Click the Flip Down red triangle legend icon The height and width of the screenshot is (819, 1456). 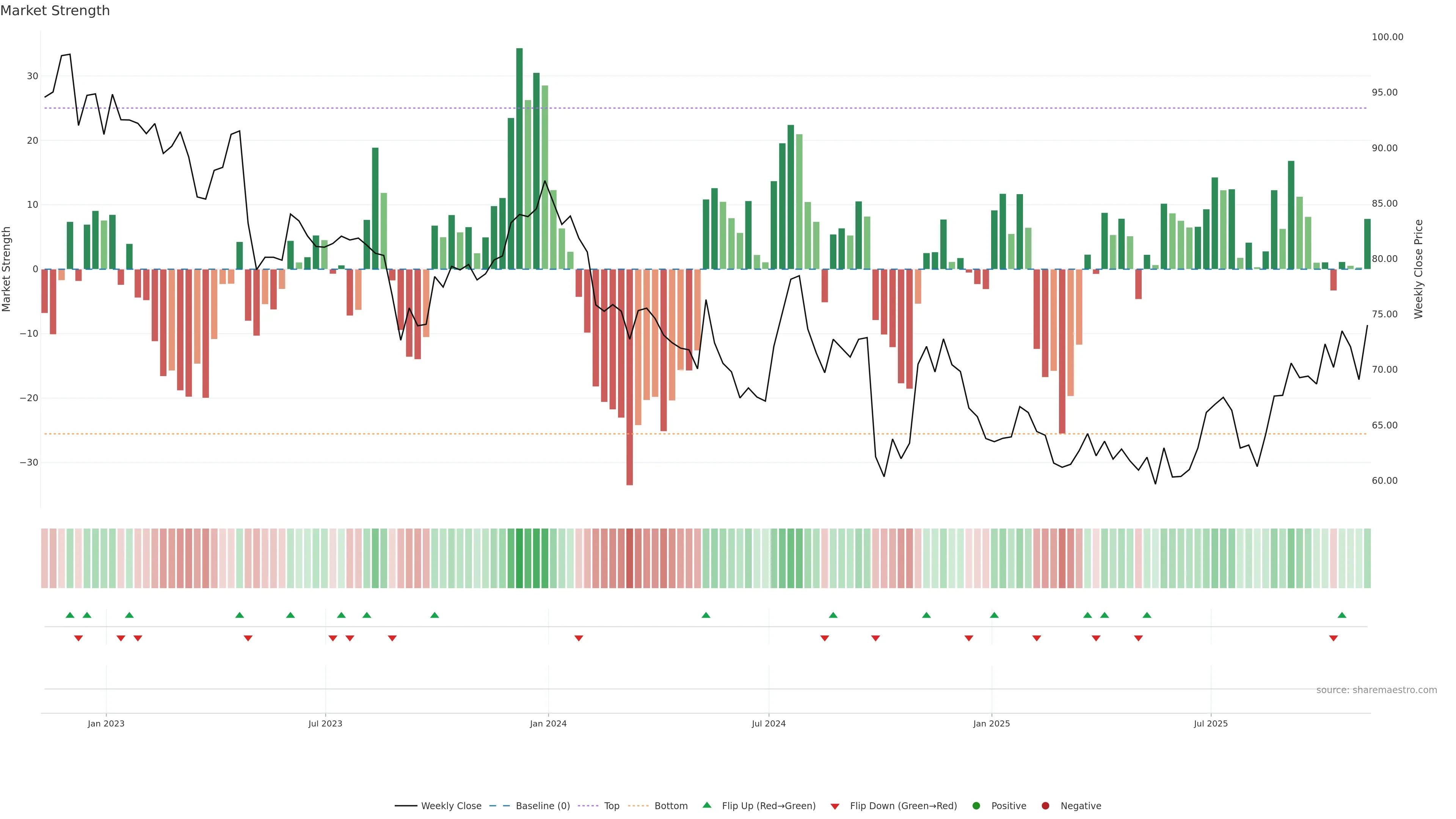click(x=835, y=806)
